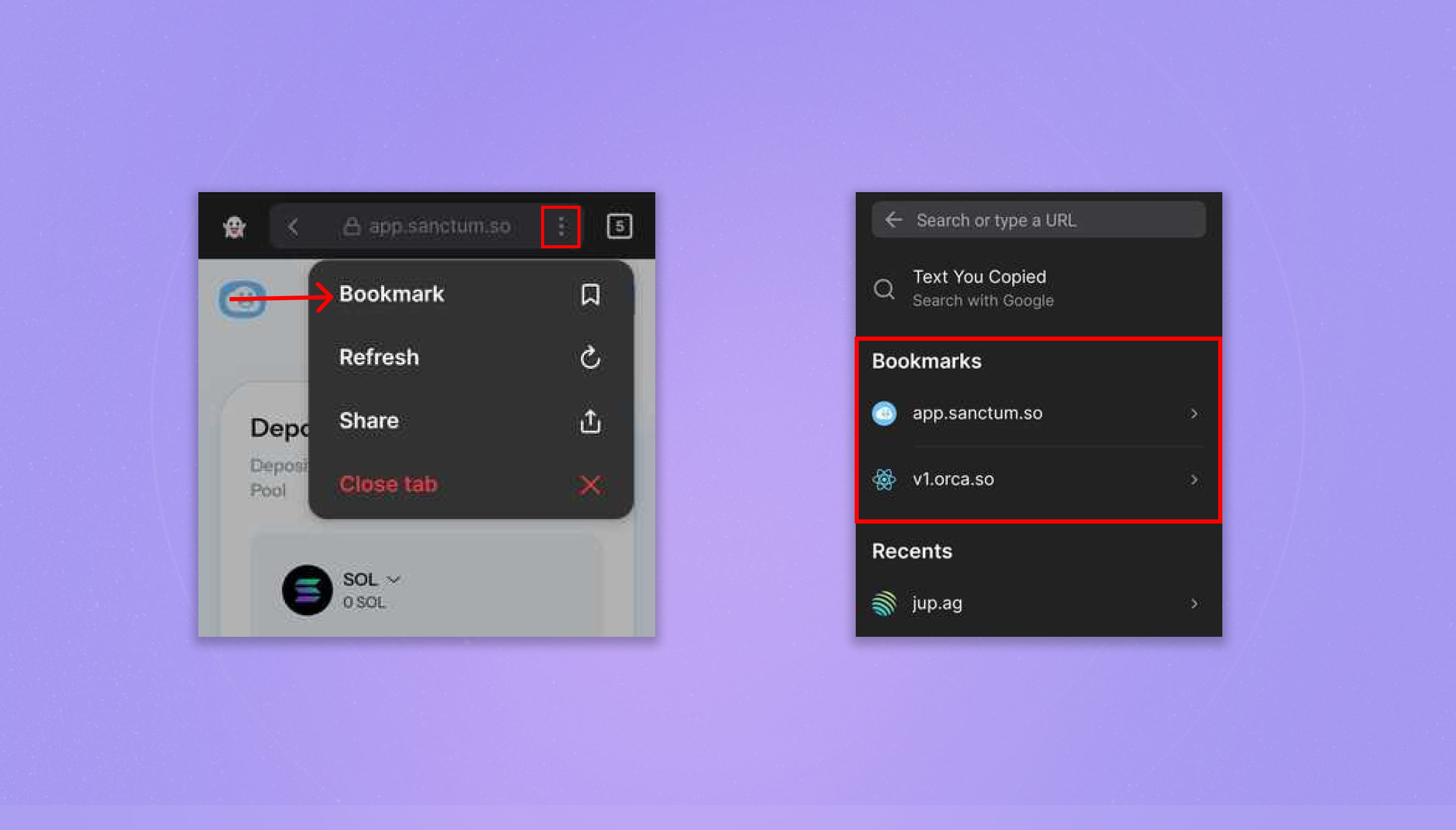Click the red X close tab icon
The height and width of the screenshot is (830, 1456).
pyautogui.click(x=590, y=485)
